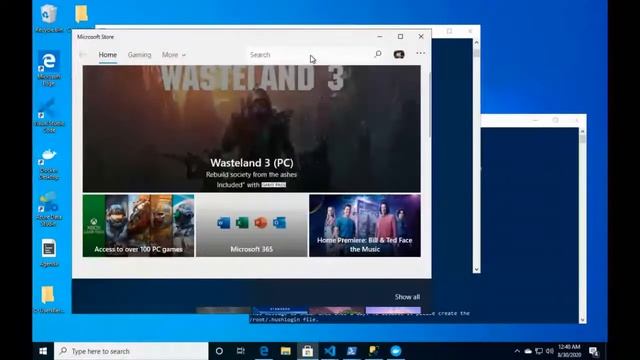The image size is (640, 360).
Task: Open the folder icon next to Recycle Bin
Action: 82,14
